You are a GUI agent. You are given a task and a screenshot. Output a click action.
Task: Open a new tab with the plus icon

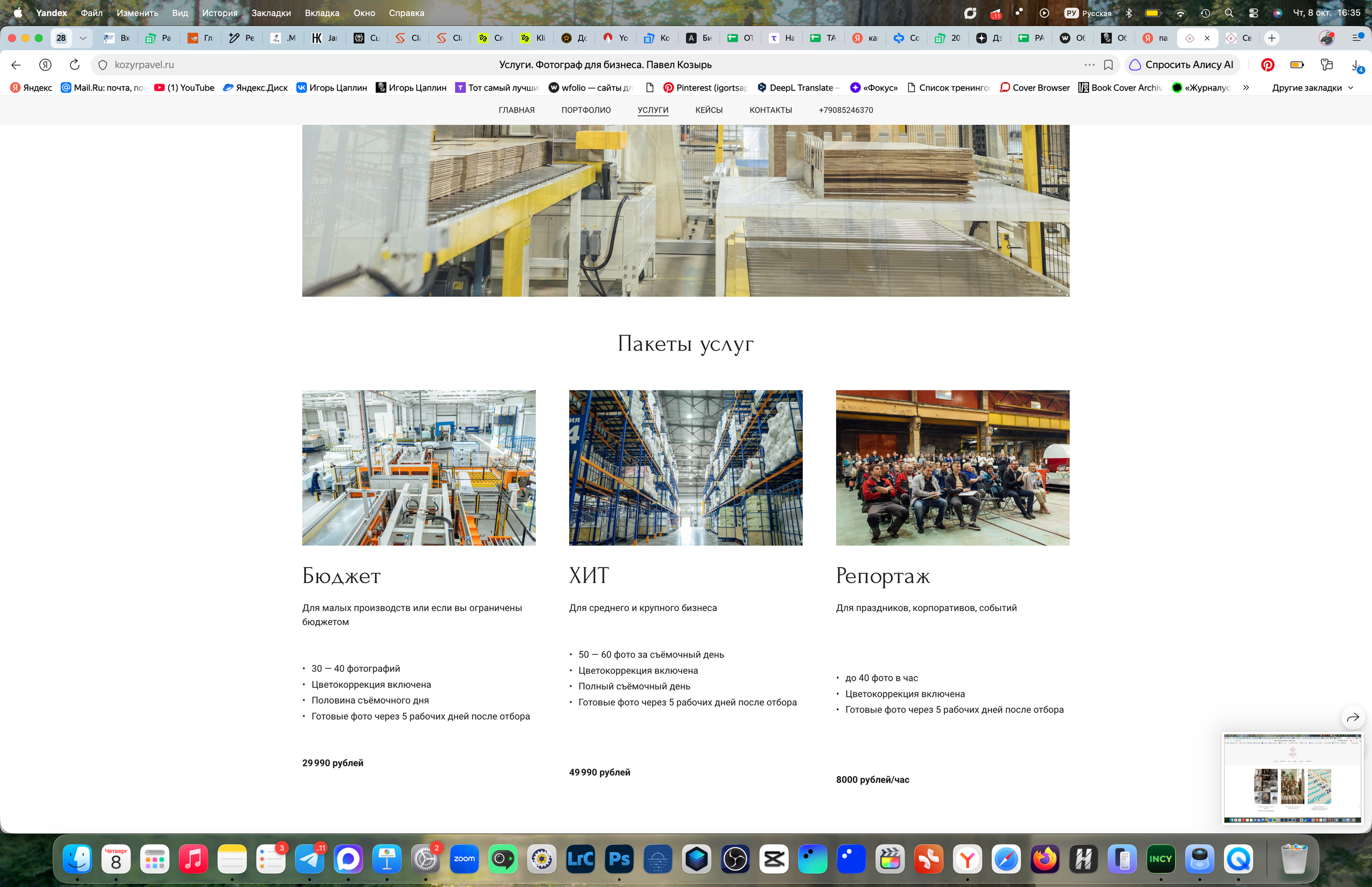click(x=1271, y=38)
